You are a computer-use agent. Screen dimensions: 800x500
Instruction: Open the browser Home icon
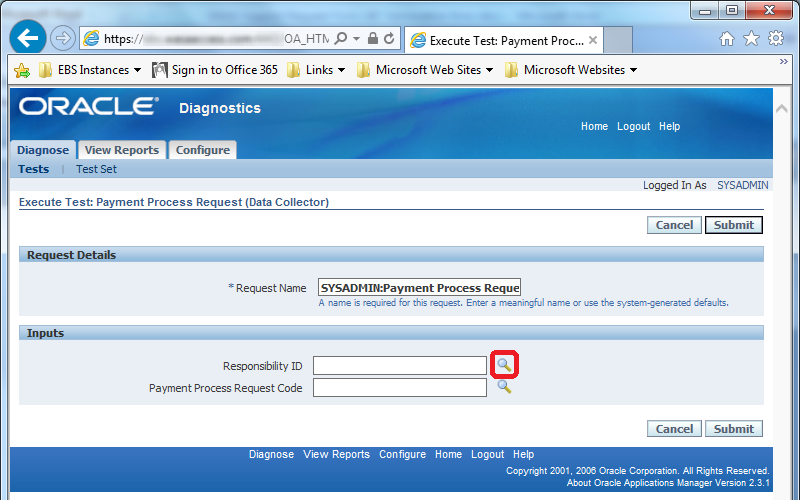pos(727,39)
